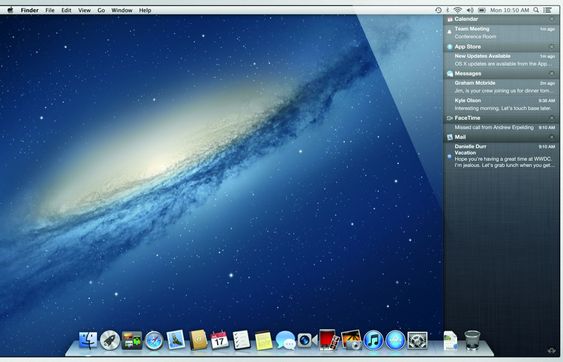Open the Go menu

point(101,10)
